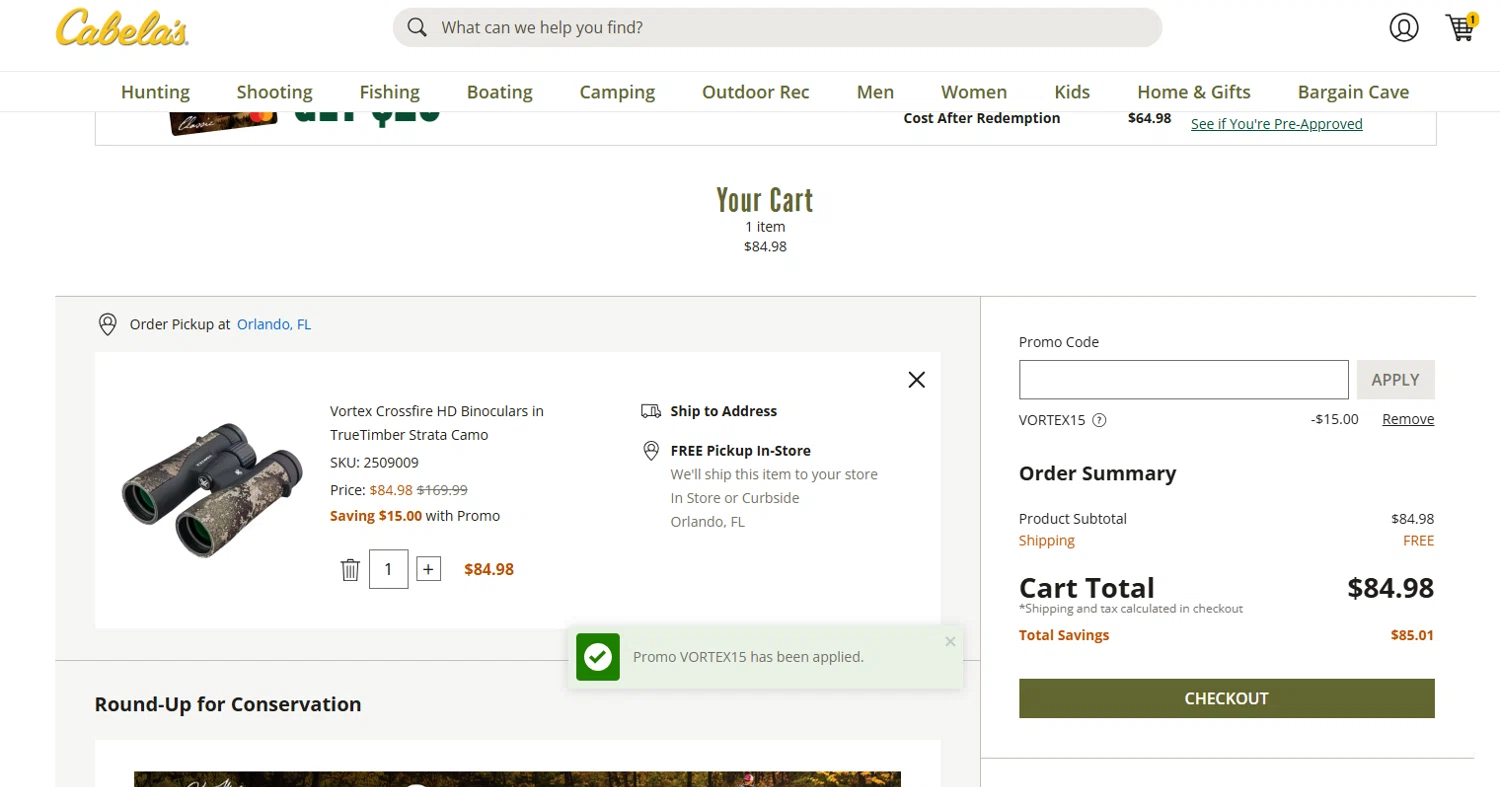
Task: Click the Round-Up for Conservation heading
Action: (228, 704)
